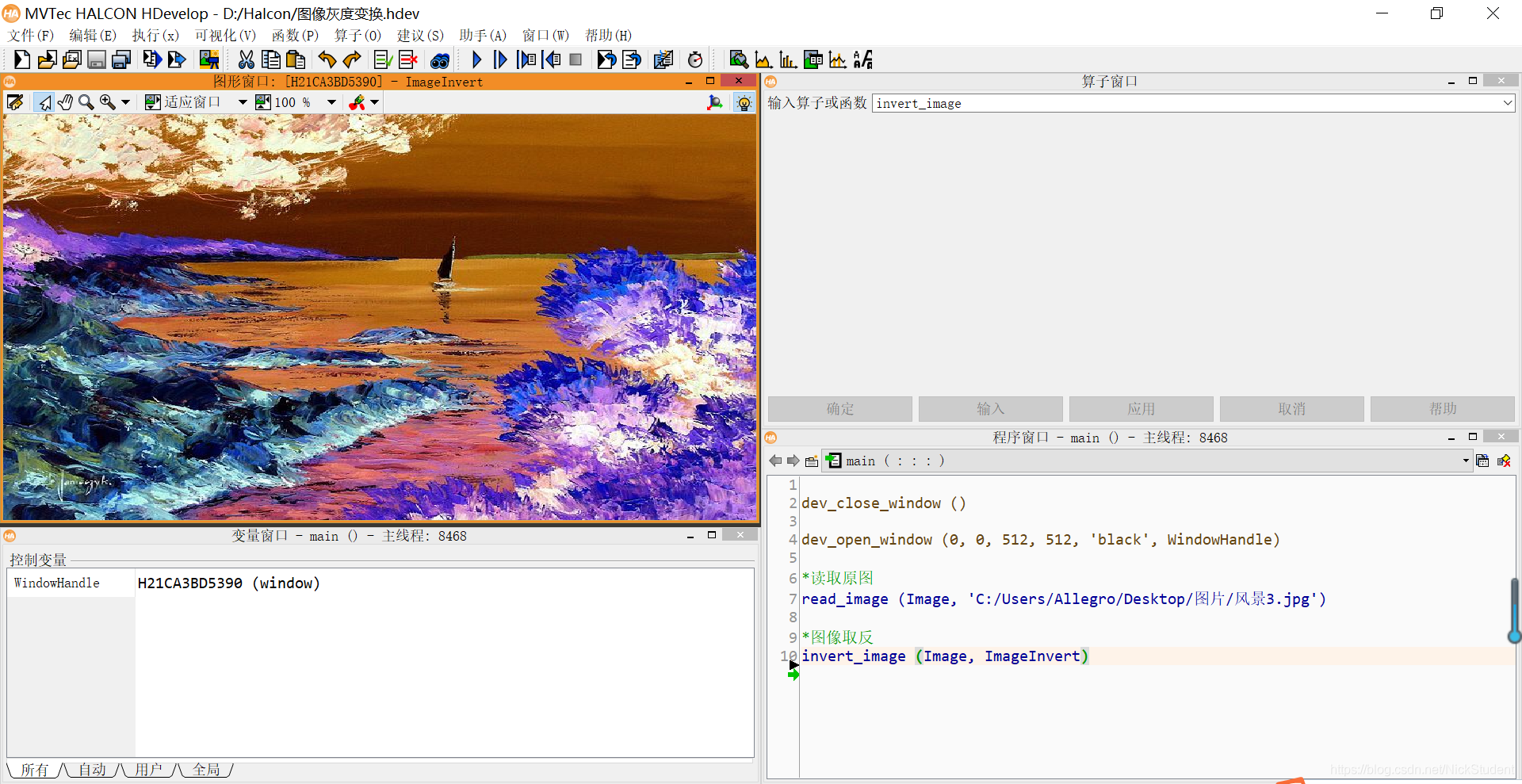Click the Save program floppy disk icon
This screenshot has height=784, width=1522.
point(97,59)
